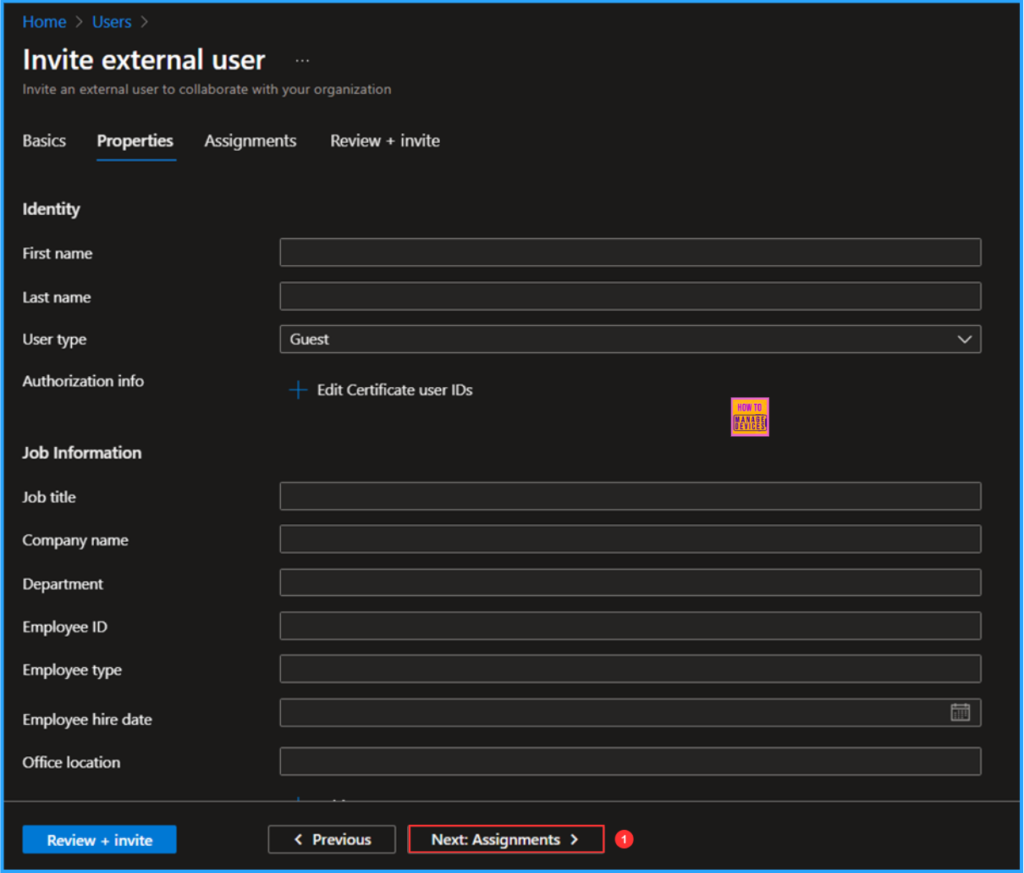Screen dimensions: 1024x873
Task: Click the HowToManageDevices logo sticker
Action: (749, 416)
